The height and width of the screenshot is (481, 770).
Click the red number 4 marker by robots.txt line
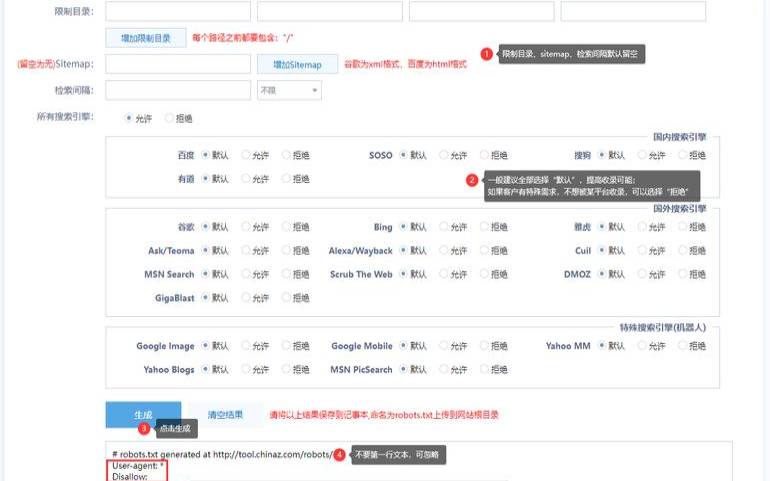tap(340, 454)
